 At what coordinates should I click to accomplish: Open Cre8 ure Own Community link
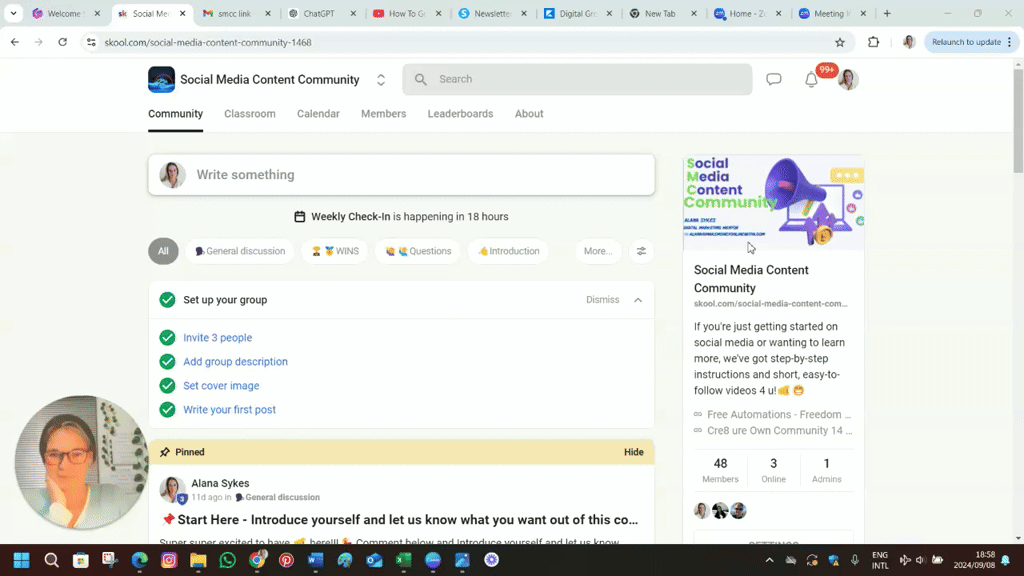[x=779, y=430]
